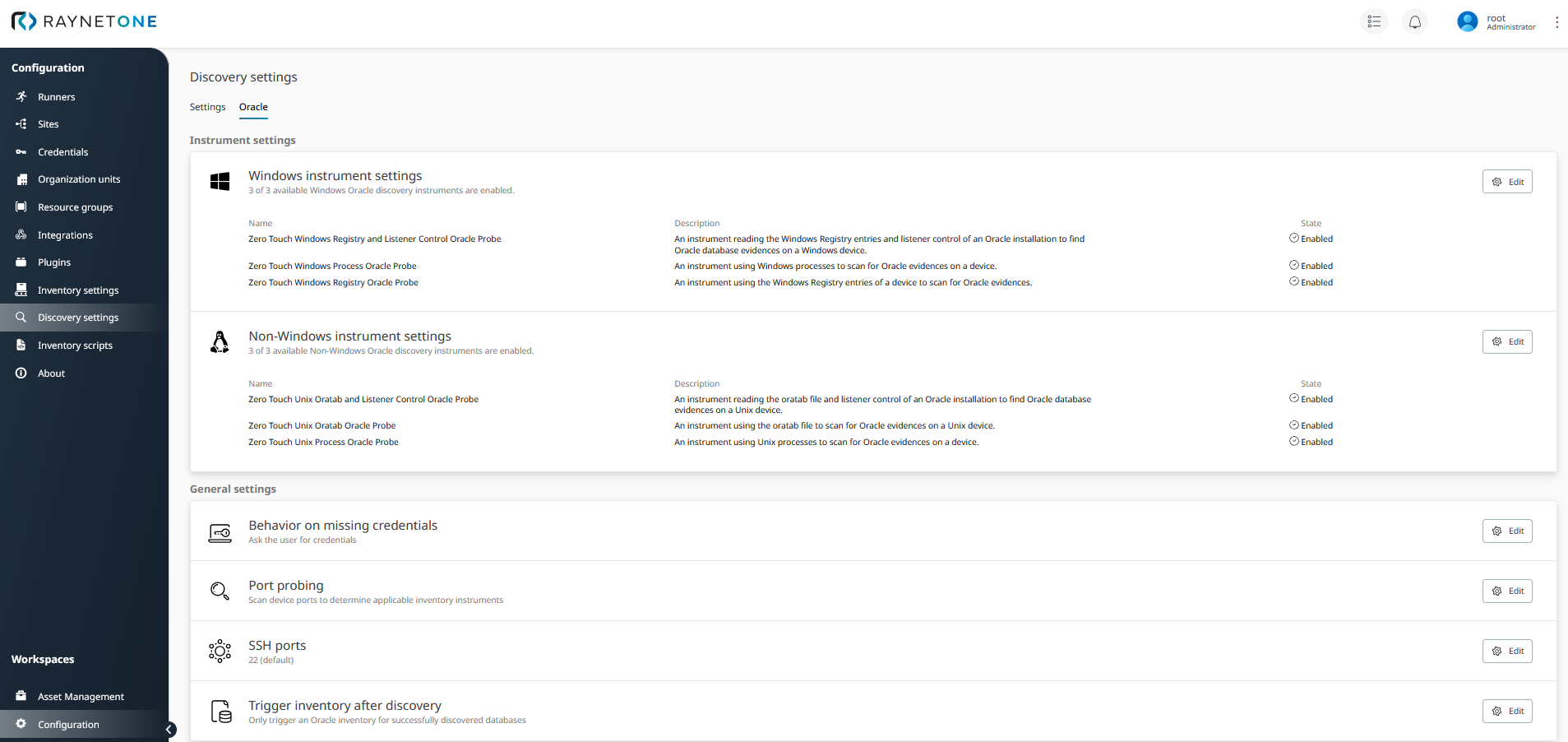Open the three-dot menu in header

click(x=1556, y=22)
